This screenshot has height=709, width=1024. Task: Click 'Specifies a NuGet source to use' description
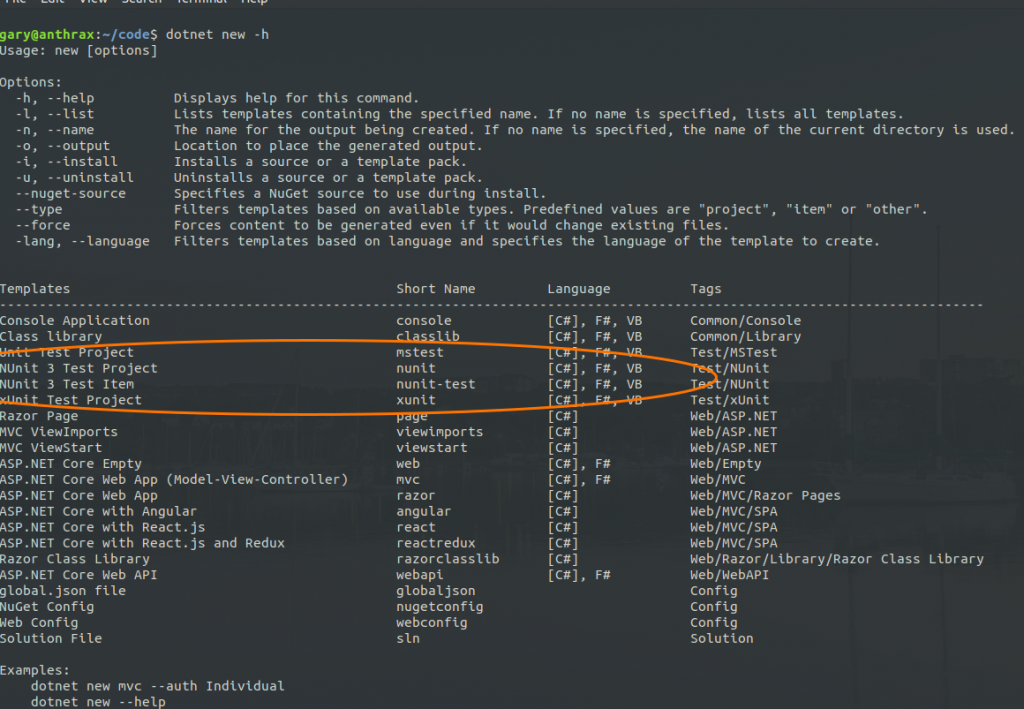pos(360,193)
